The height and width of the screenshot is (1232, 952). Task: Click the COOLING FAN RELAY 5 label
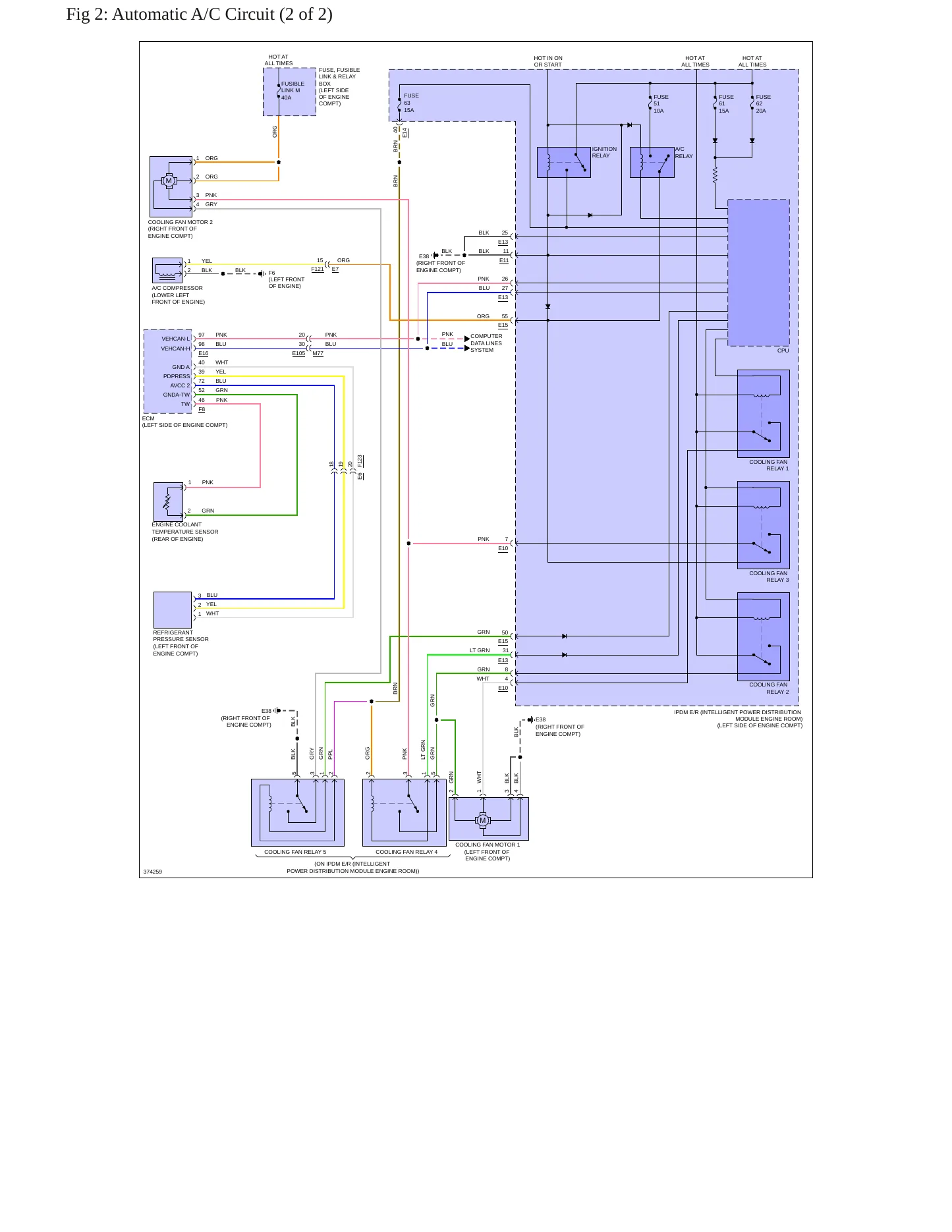[295, 852]
